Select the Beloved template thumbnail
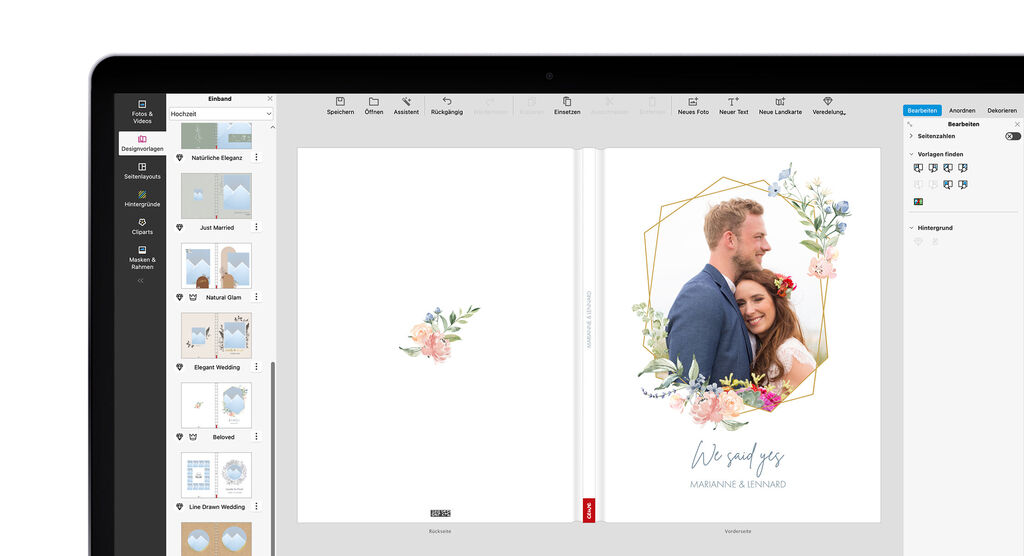 point(216,406)
